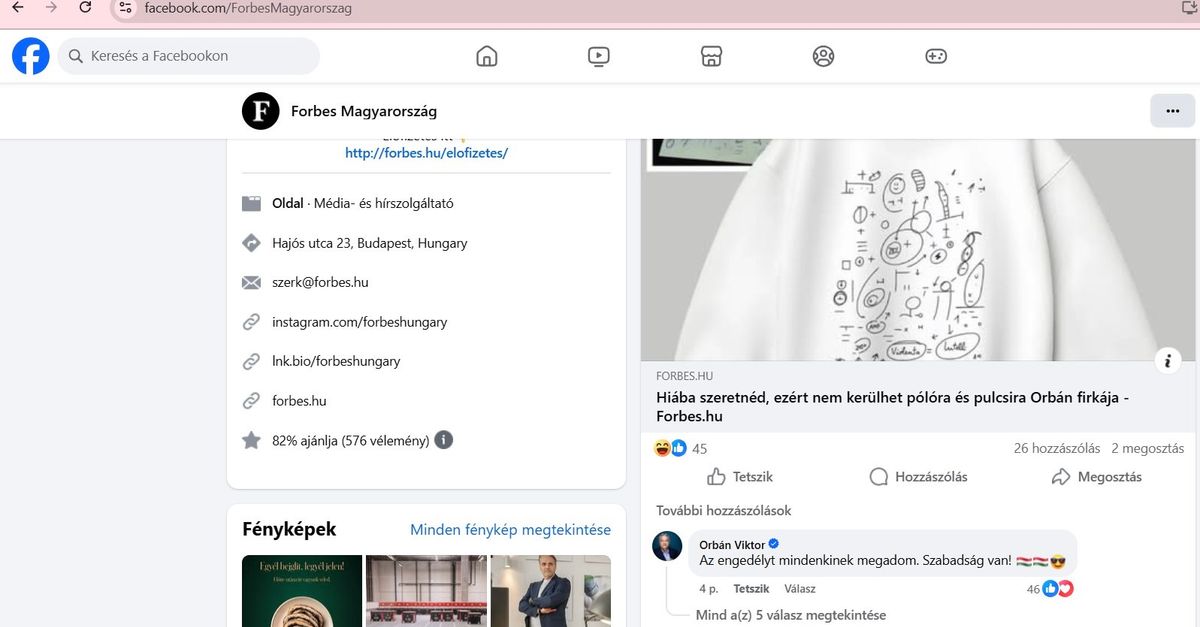
Task: Click the 82% ajánlja reviews text
Action: point(351,440)
